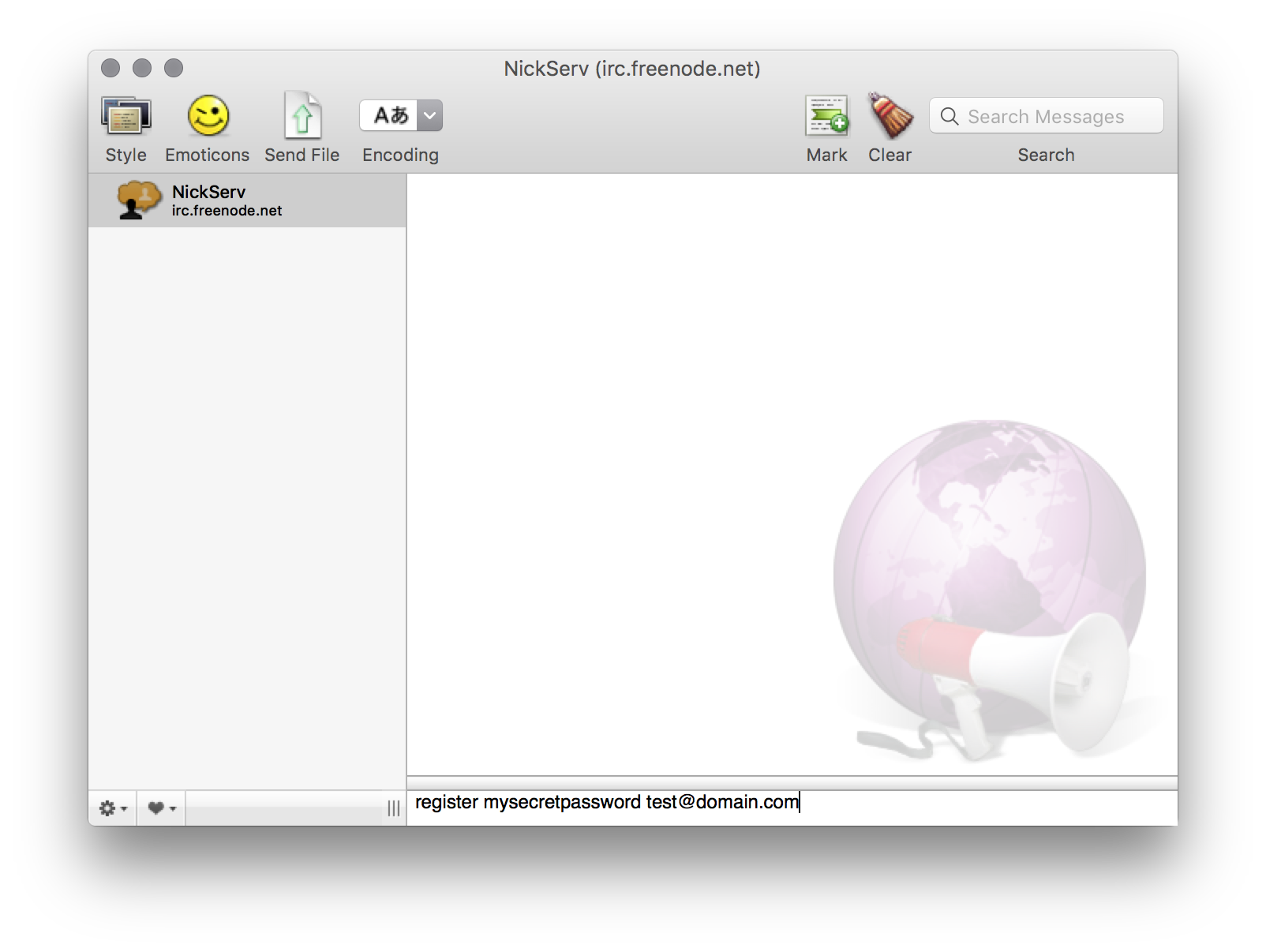The height and width of the screenshot is (952, 1266).
Task: Expand the Encoding dropdown arrow
Action: (429, 116)
